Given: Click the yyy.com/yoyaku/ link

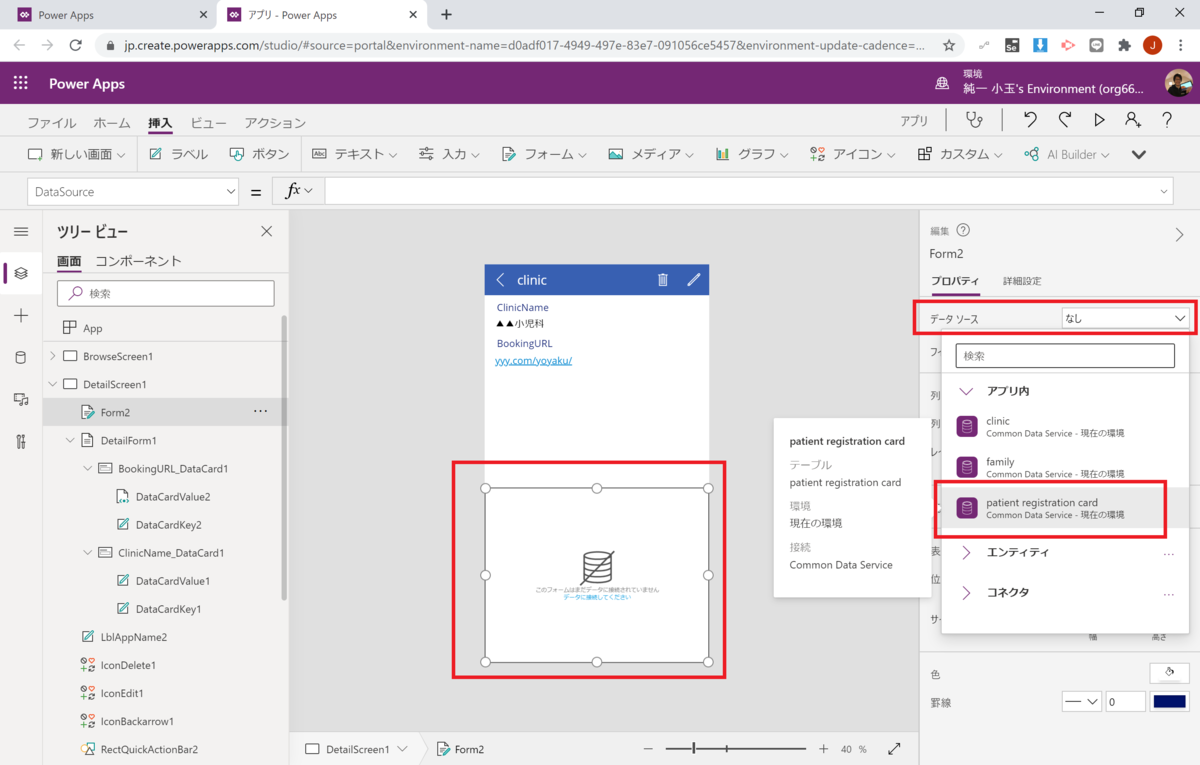Looking at the screenshot, I should tap(534, 360).
